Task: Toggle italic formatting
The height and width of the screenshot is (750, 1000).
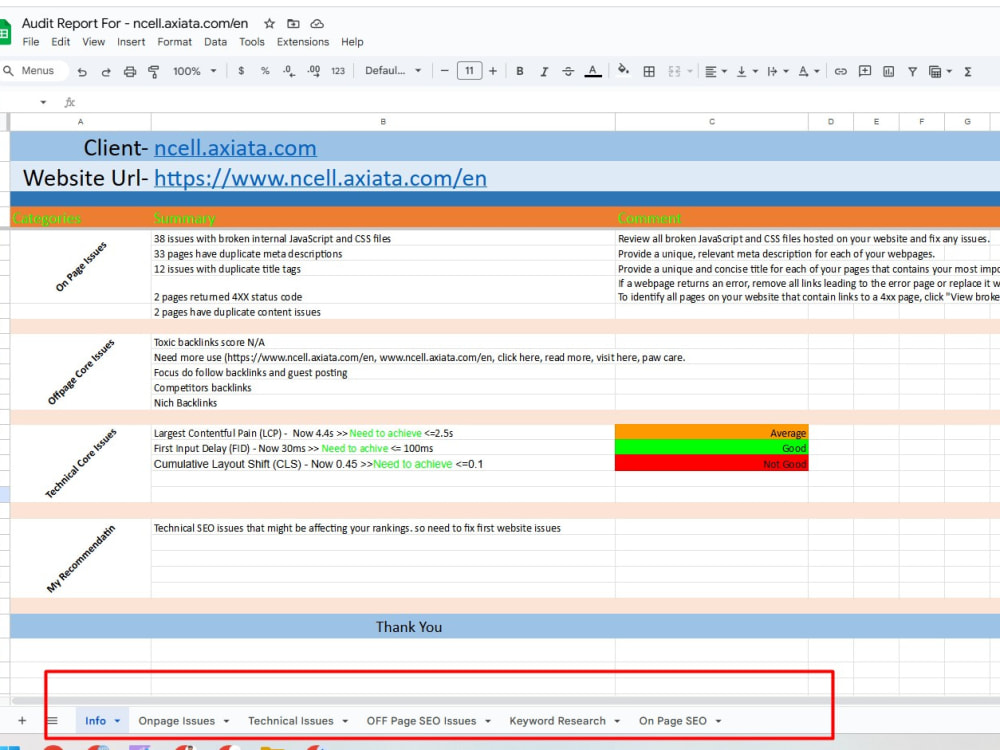Action: click(544, 71)
